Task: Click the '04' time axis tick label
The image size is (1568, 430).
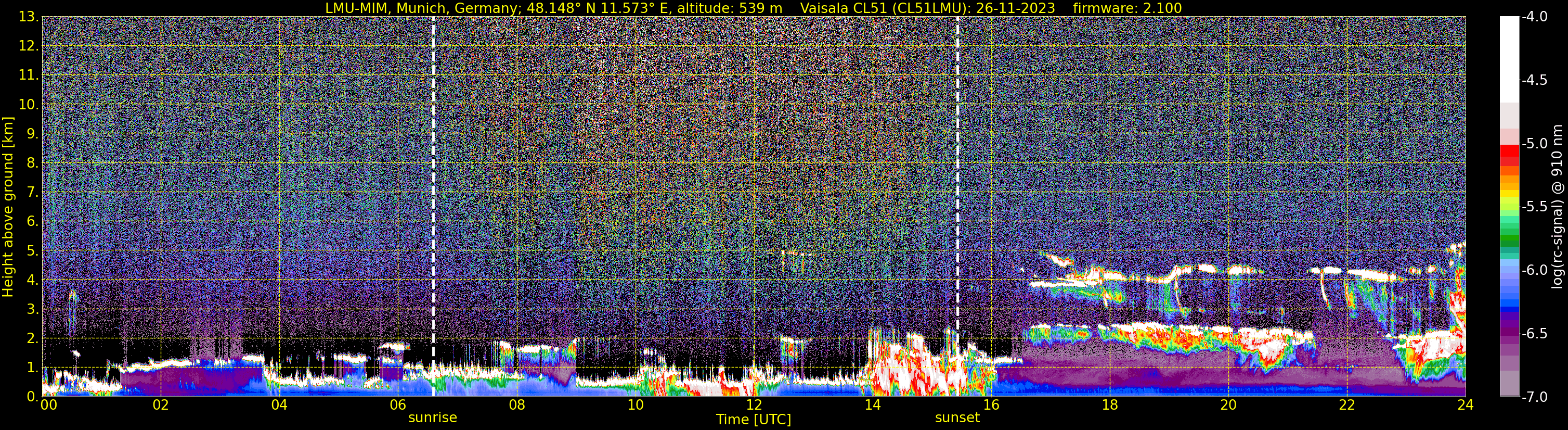Action: (x=279, y=406)
